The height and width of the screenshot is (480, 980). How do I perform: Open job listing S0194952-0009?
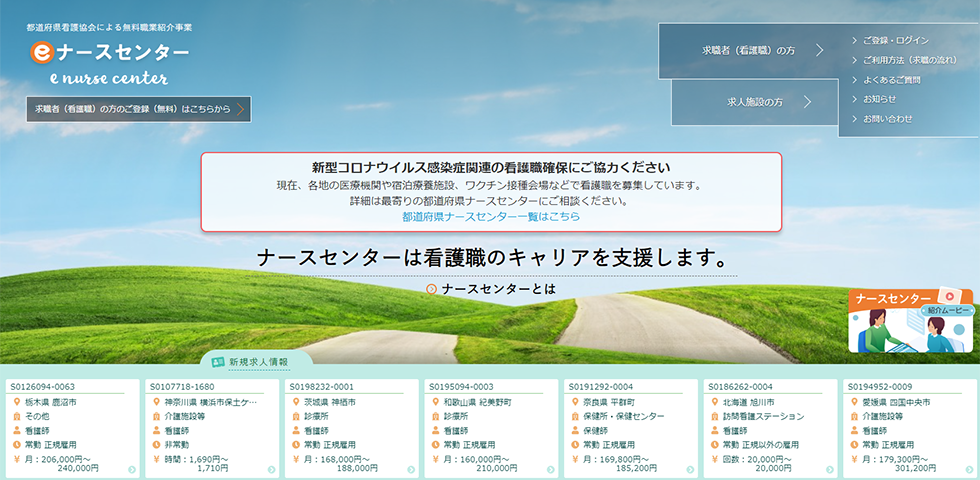coord(909,429)
